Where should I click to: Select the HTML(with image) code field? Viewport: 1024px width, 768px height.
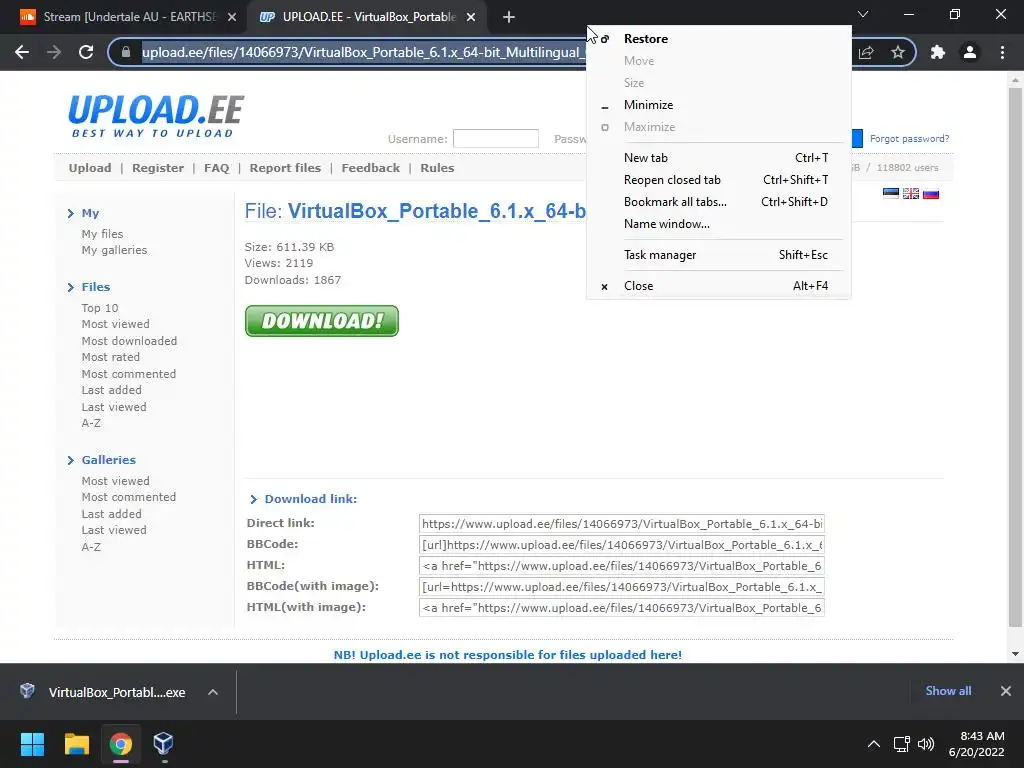click(x=622, y=608)
